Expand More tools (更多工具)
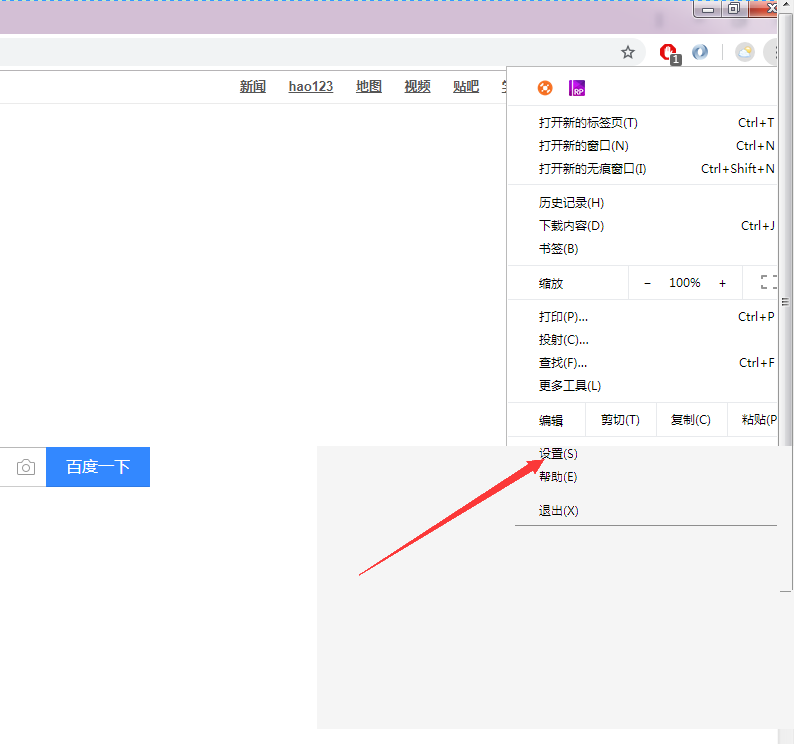 (643, 386)
